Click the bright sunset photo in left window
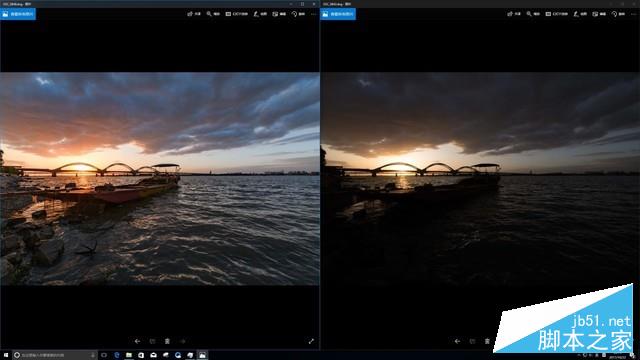The image size is (640, 360). point(160,179)
